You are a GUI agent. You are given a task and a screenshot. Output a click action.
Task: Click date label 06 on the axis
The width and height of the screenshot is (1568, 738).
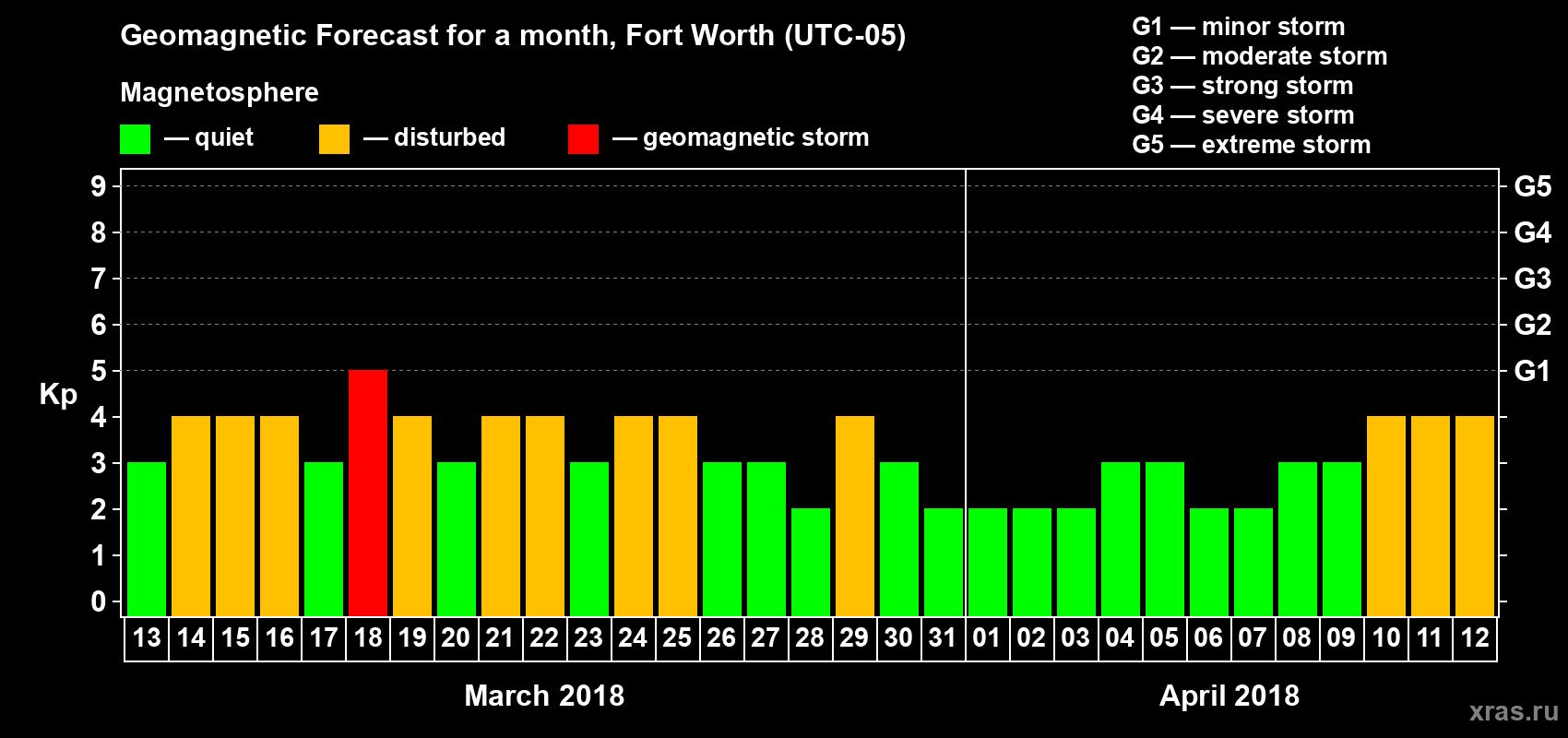pos(1208,638)
